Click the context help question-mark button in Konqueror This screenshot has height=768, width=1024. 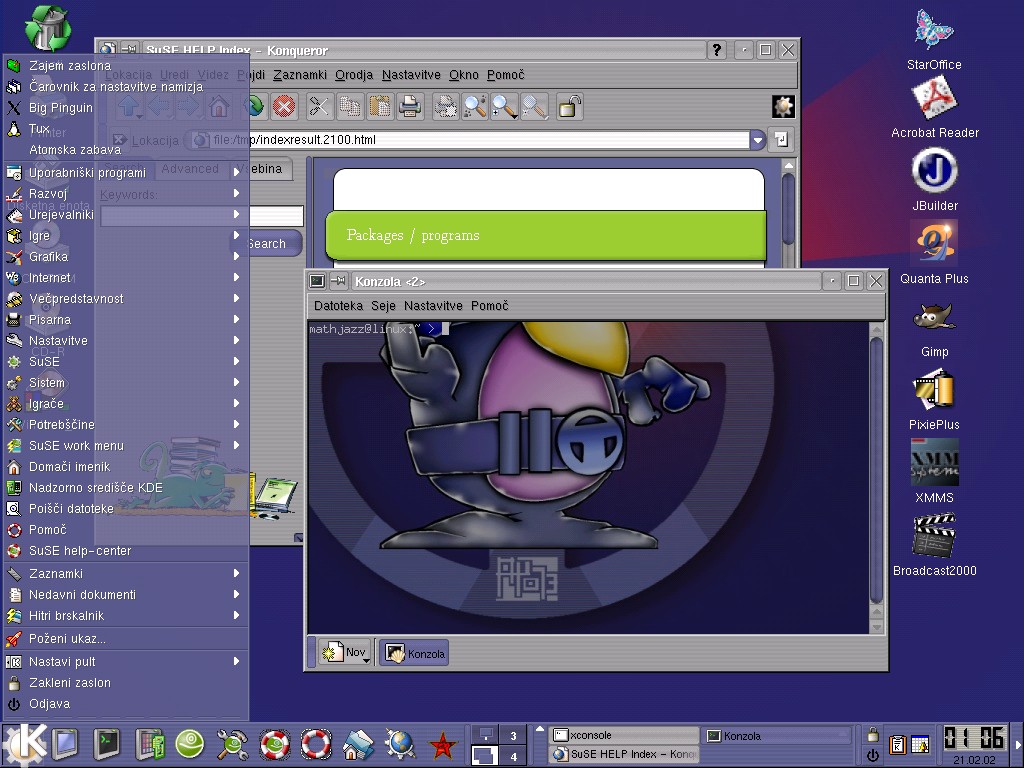pyautogui.click(x=716, y=50)
